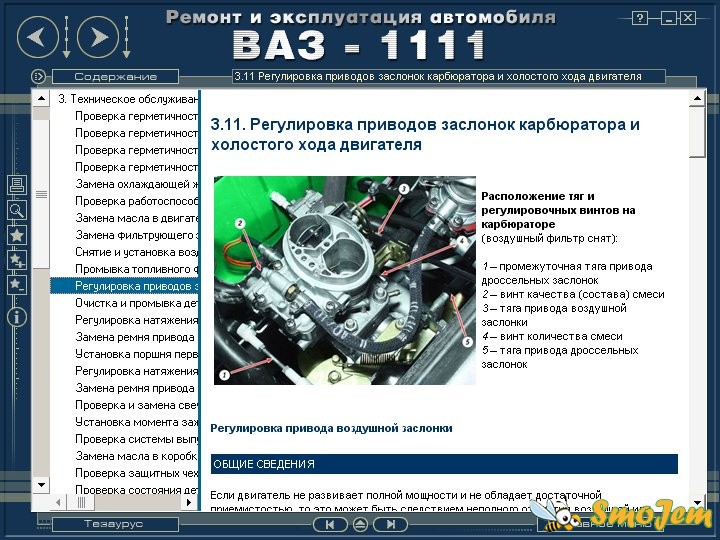Viewport: 720px width, 540px height.
Task: Open info icon in sidebar
Action: tap(17, 317)
